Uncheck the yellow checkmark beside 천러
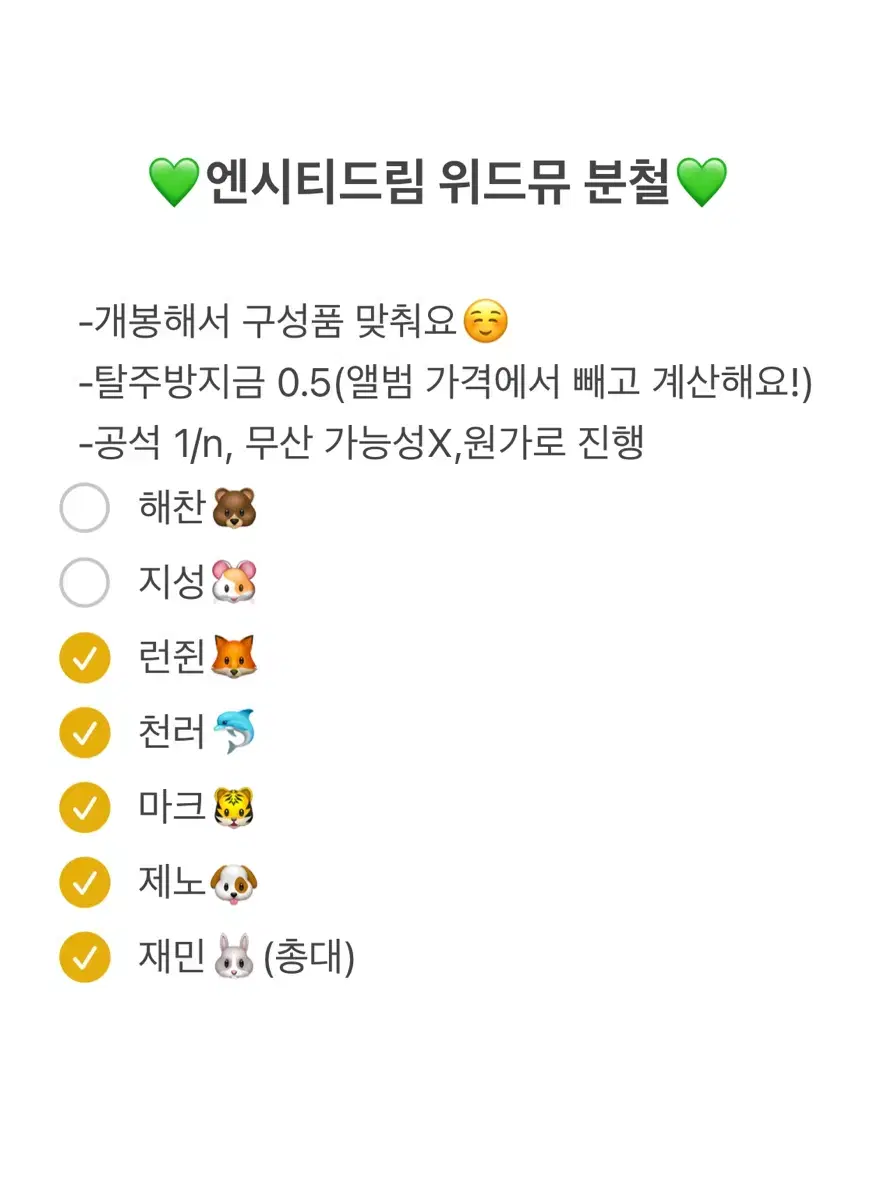The width and height of the screenshot is (877, 1200). [84, 733]
